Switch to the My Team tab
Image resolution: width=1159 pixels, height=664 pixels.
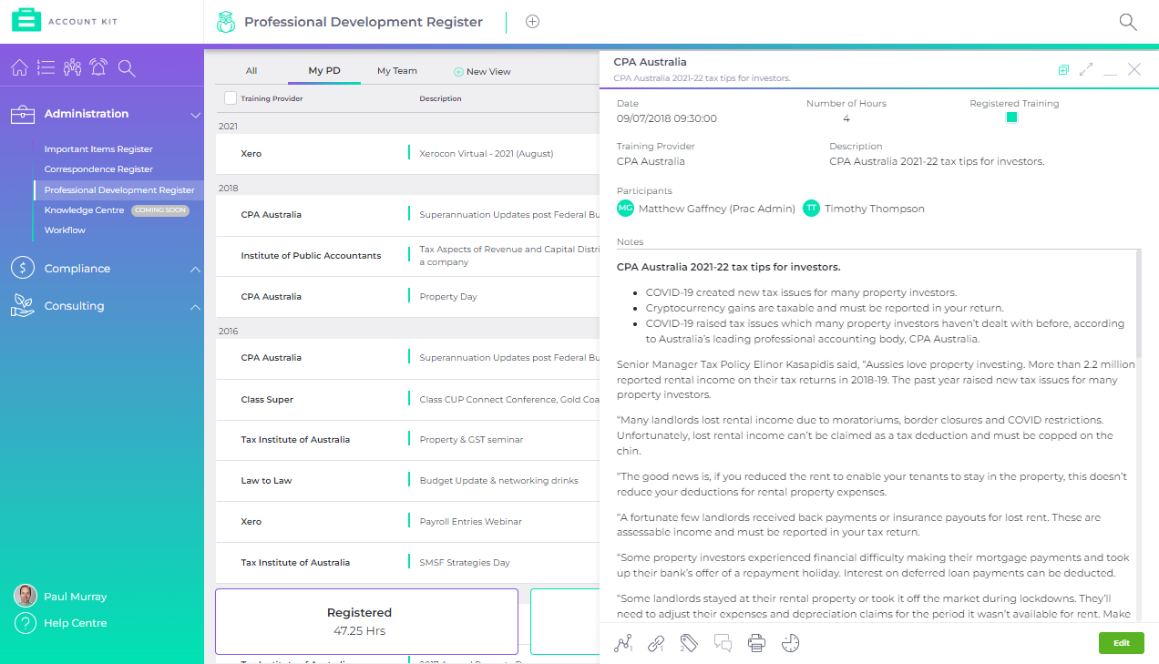click(396, 70)
